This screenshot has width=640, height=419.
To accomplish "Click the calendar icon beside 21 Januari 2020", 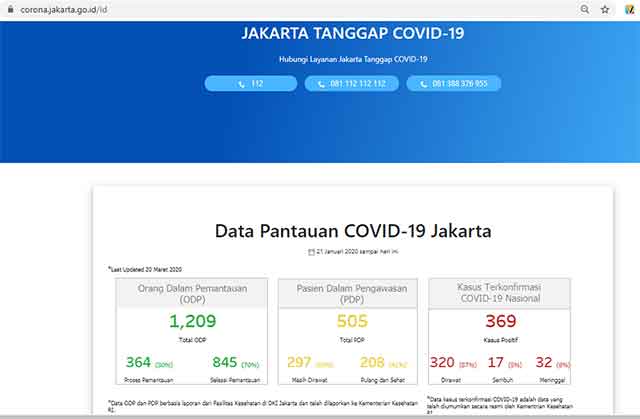I will tap(311, 252).
